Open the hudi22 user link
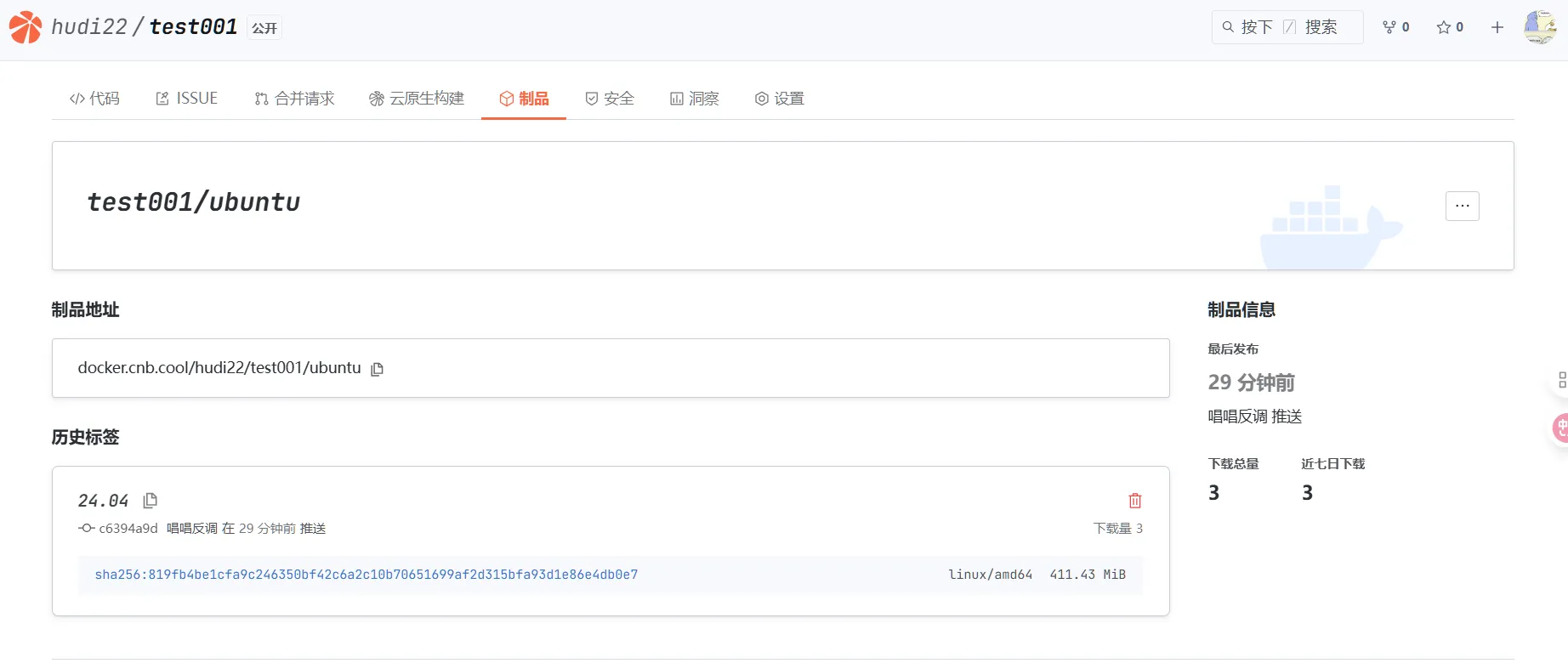The height and width of the screenshot is (663, 1568). pos(89,27)
